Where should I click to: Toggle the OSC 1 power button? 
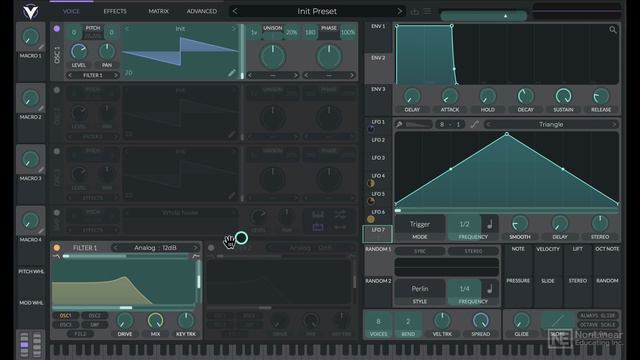(x=57, y=29)
